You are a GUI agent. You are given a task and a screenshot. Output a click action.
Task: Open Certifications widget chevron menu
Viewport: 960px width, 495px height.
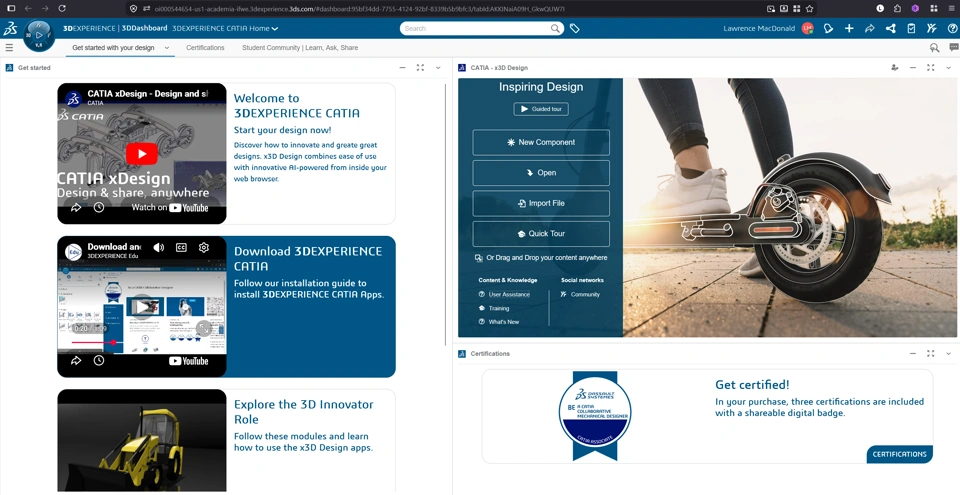point(949,353)
